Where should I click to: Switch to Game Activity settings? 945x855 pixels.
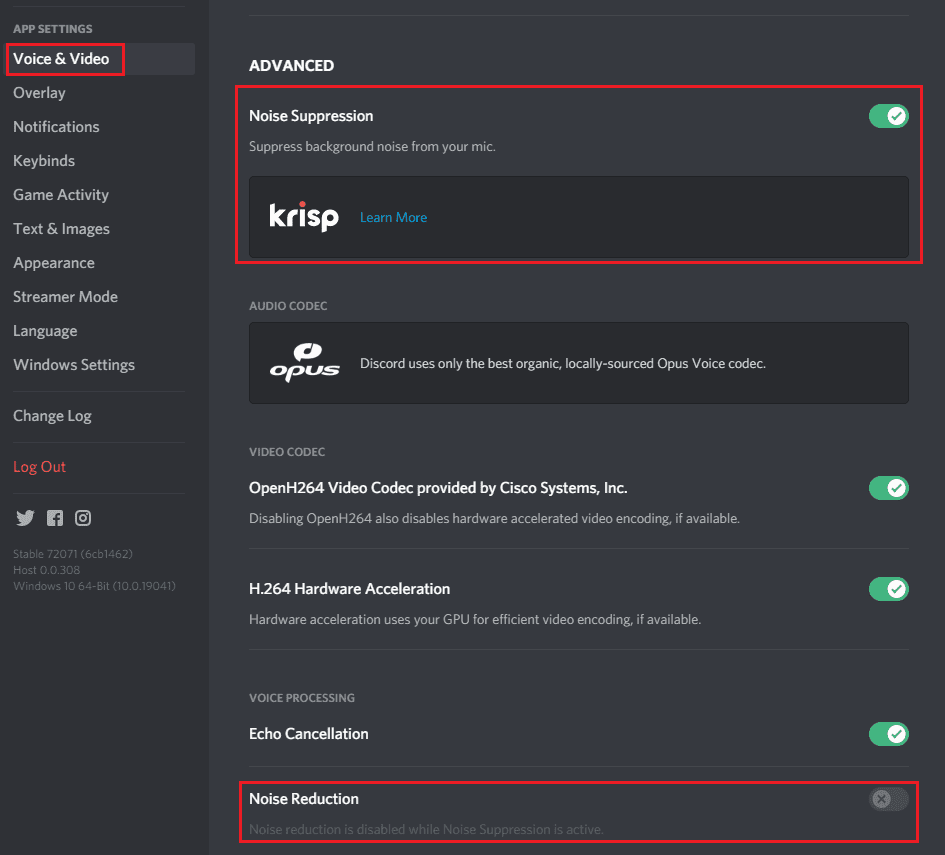coord(61,194)
